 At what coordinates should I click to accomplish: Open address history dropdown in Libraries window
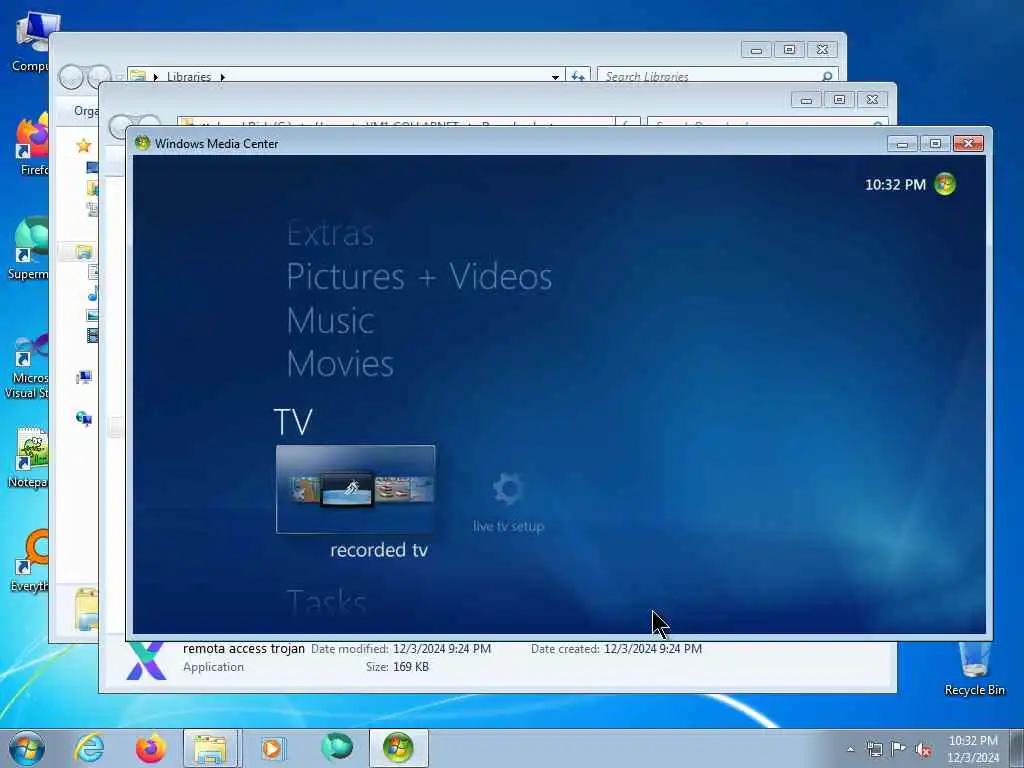point(555,76)
